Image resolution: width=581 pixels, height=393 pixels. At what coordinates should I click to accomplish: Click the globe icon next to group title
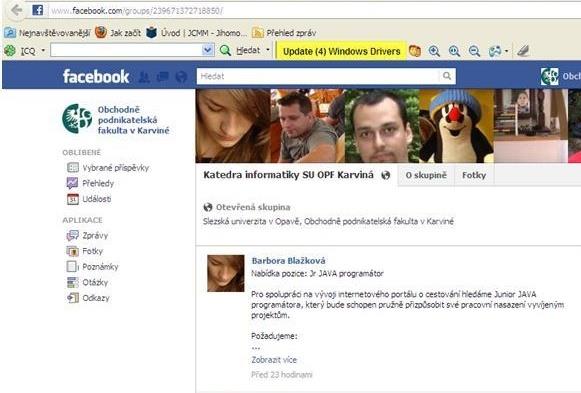386,176
